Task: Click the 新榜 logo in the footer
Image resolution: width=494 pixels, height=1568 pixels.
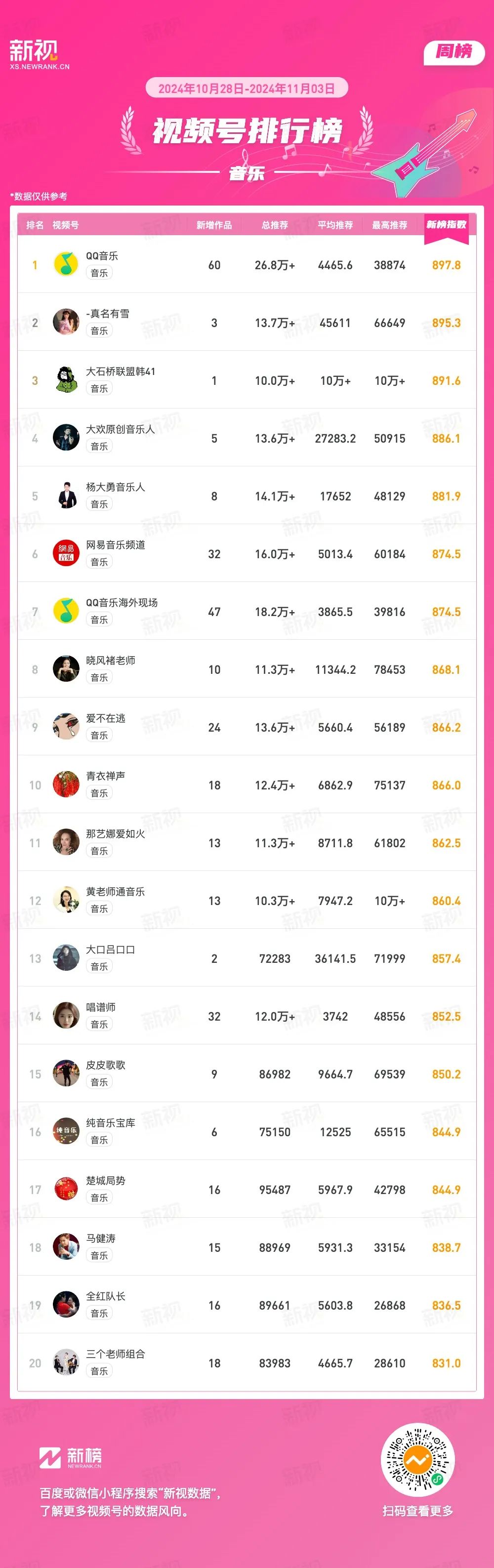Action: [x=71, y=1458]
